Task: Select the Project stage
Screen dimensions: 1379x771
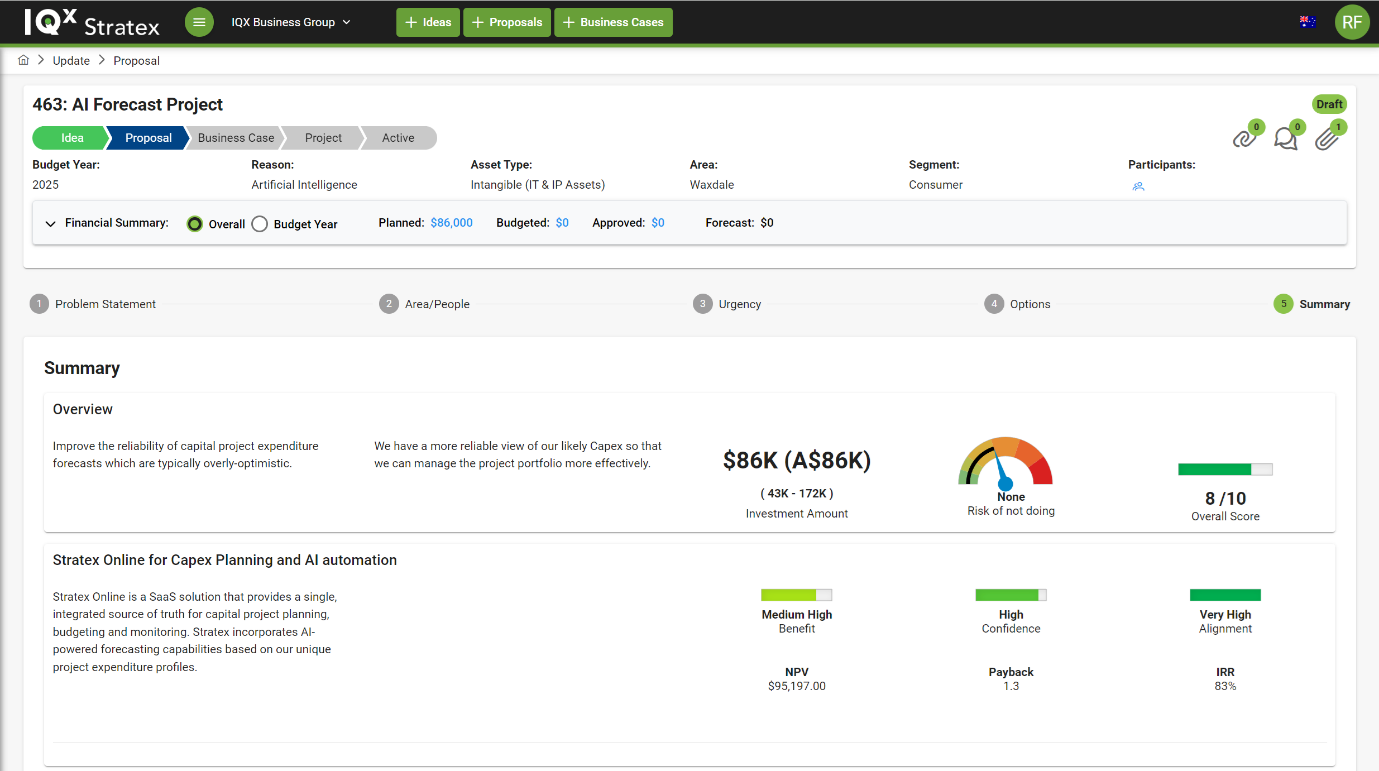Action: 323,138
